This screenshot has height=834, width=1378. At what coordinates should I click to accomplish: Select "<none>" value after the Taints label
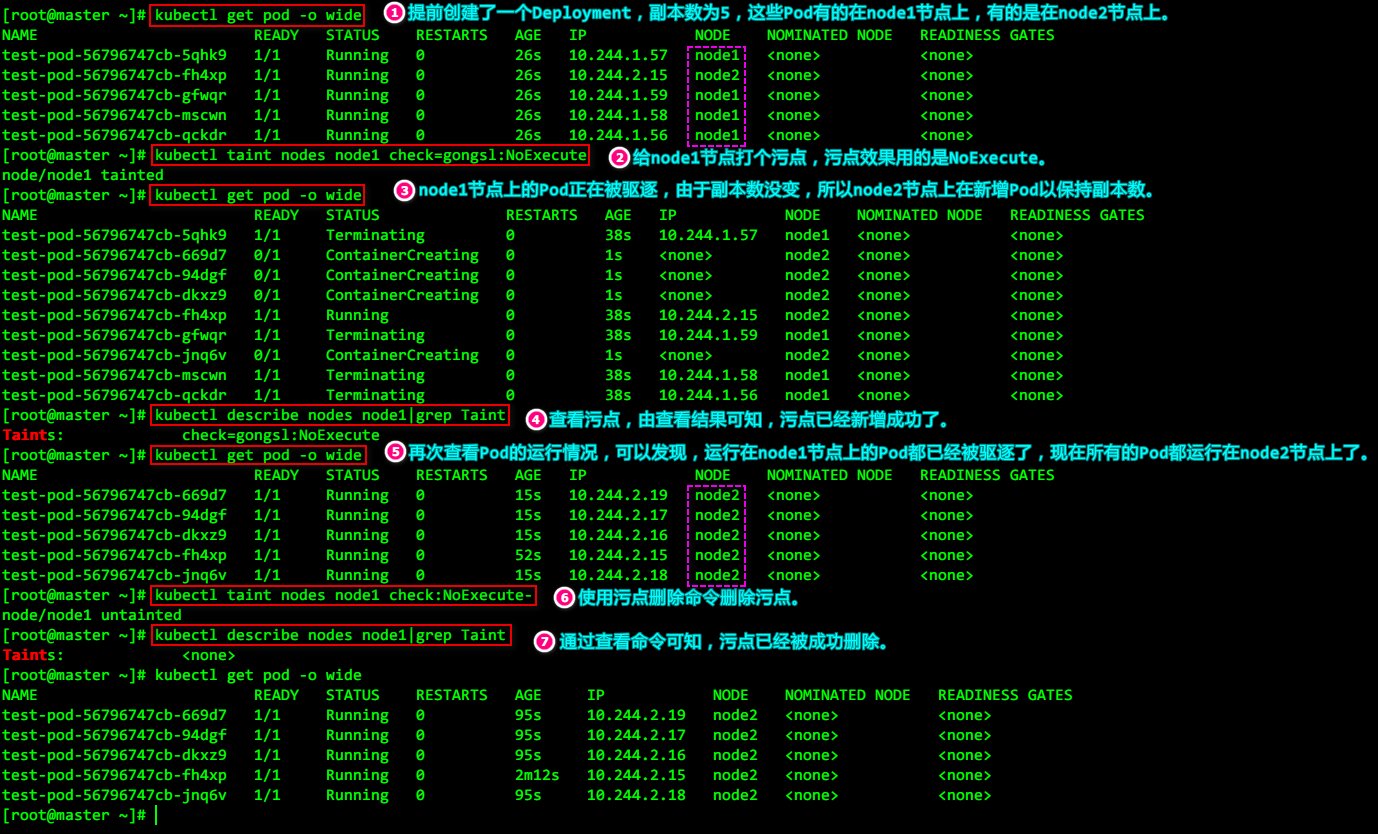pos(209,655)
